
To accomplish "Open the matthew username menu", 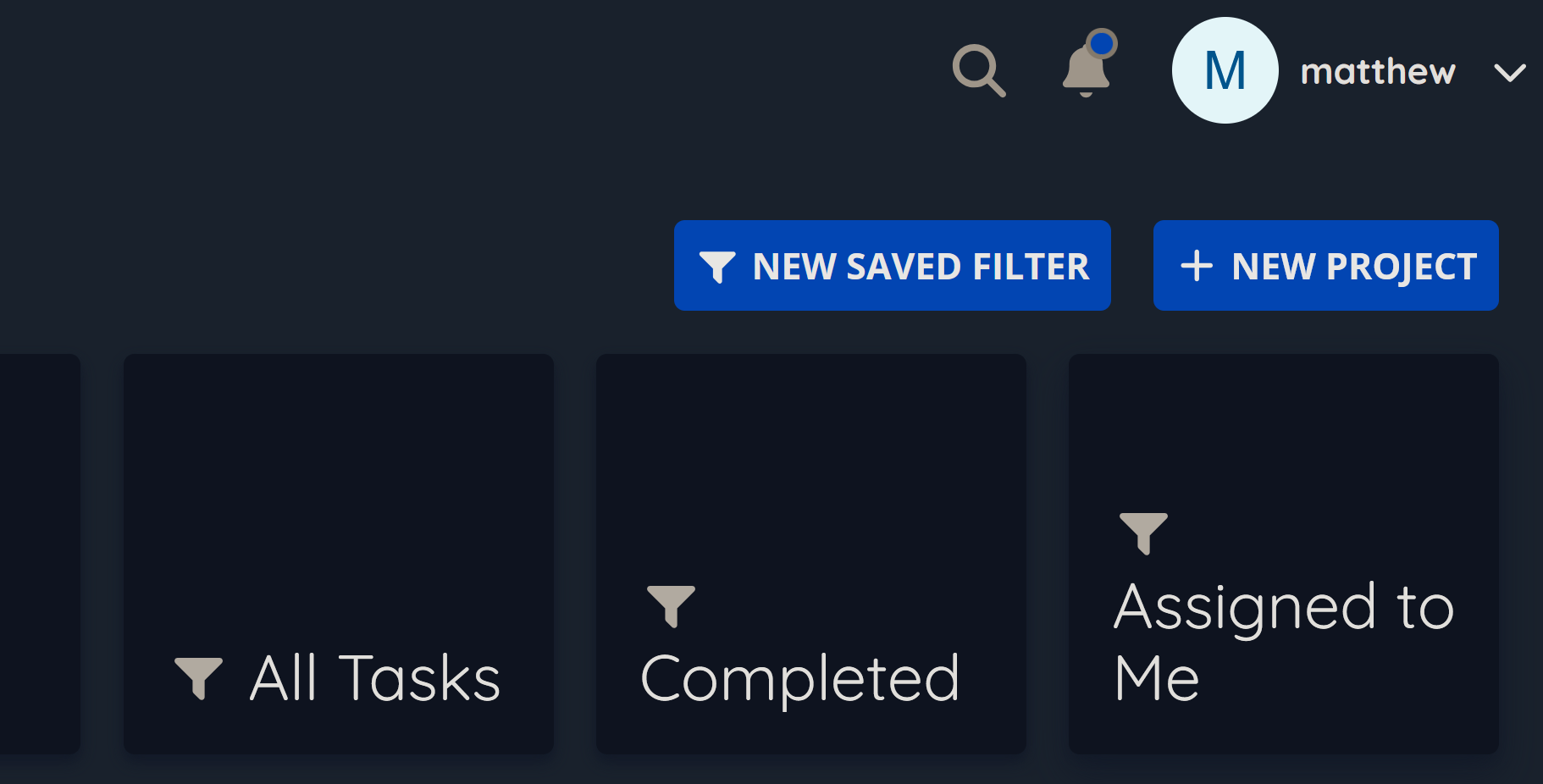I will [1378, 72].
